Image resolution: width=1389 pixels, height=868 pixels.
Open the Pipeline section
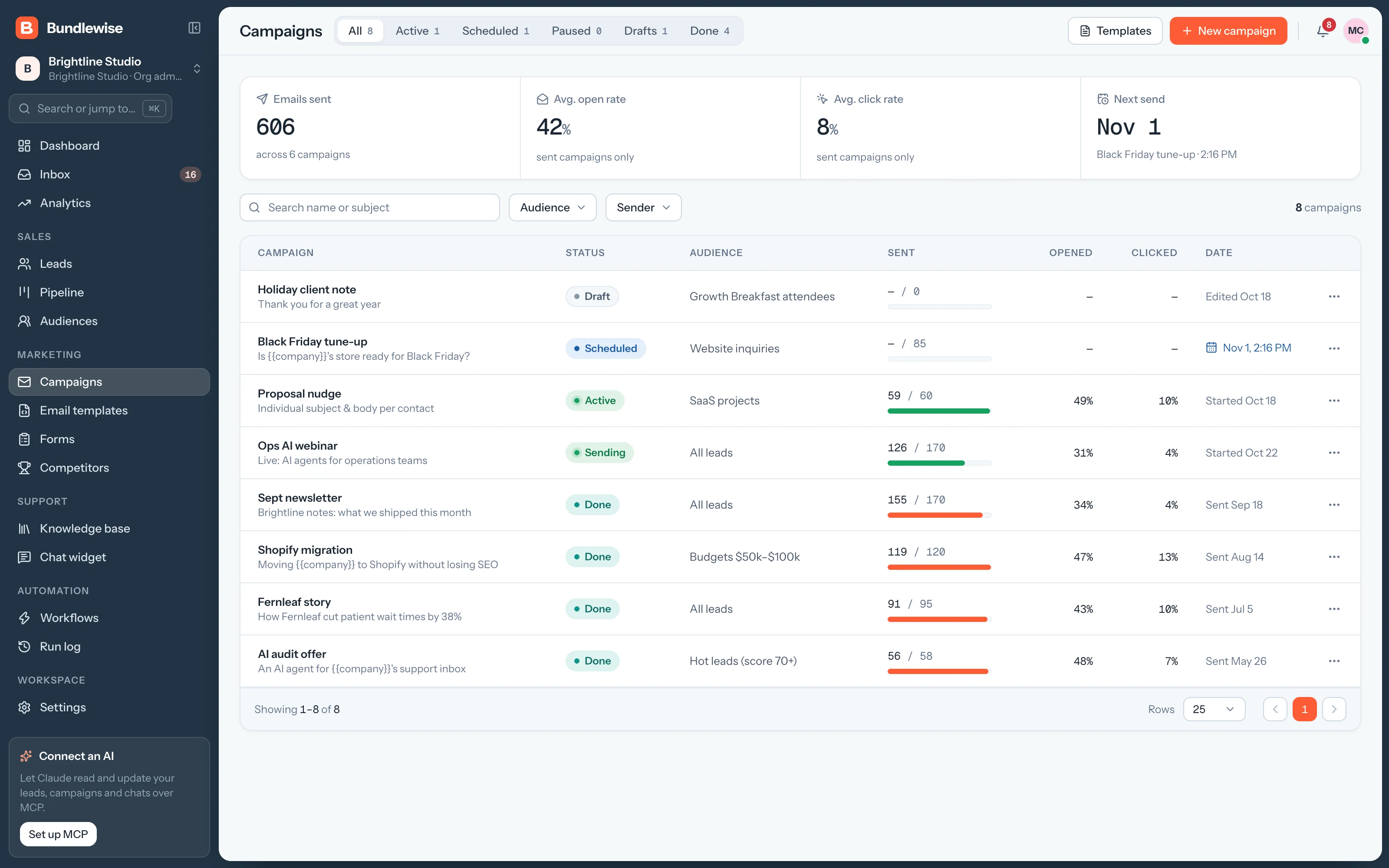click(109, 293)
